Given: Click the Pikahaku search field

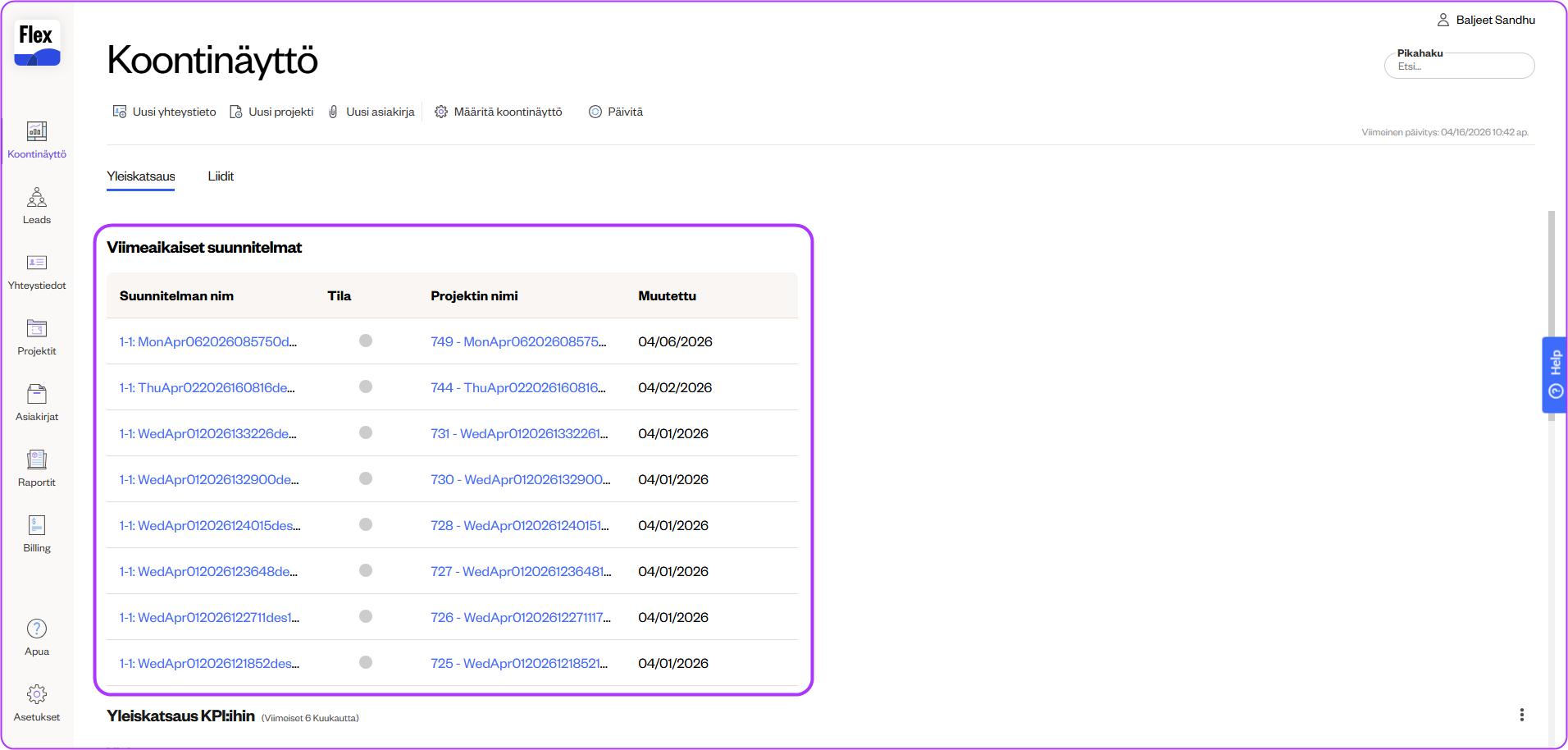Looking at the screenshot, I should (1460, 66).
